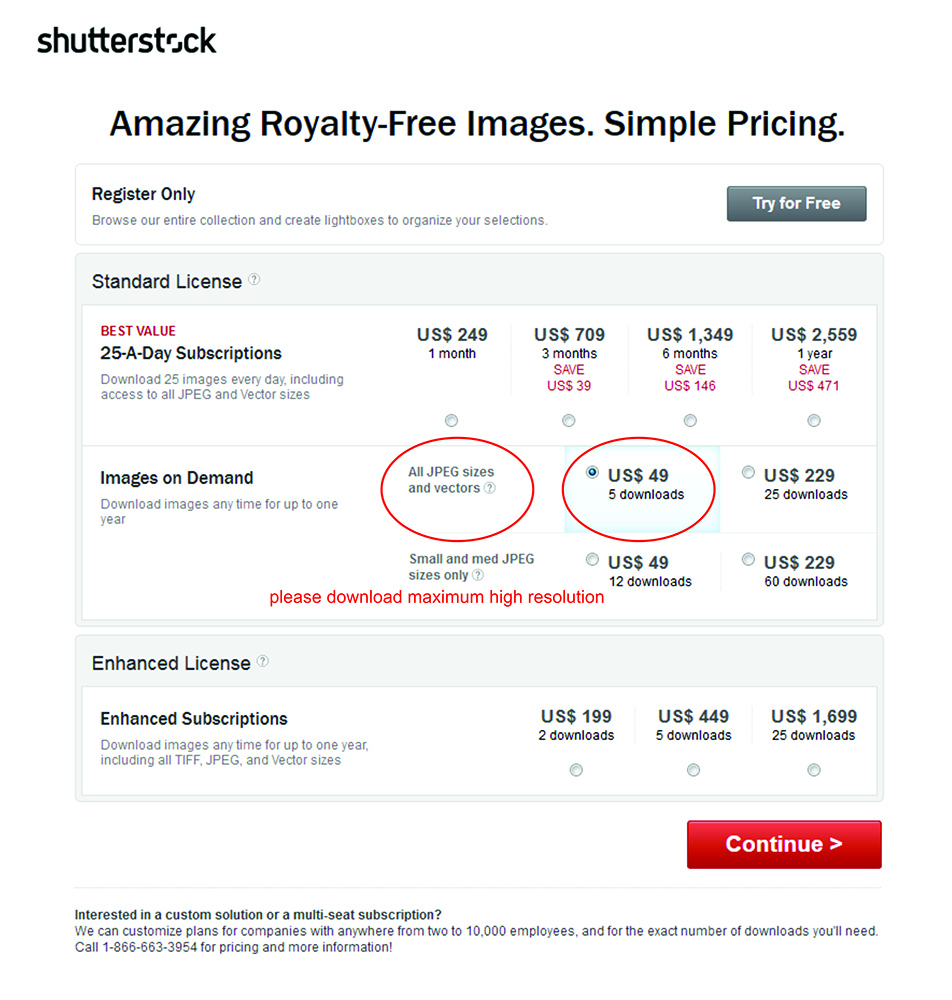Click the Images on Demand heading

[177, 478]
